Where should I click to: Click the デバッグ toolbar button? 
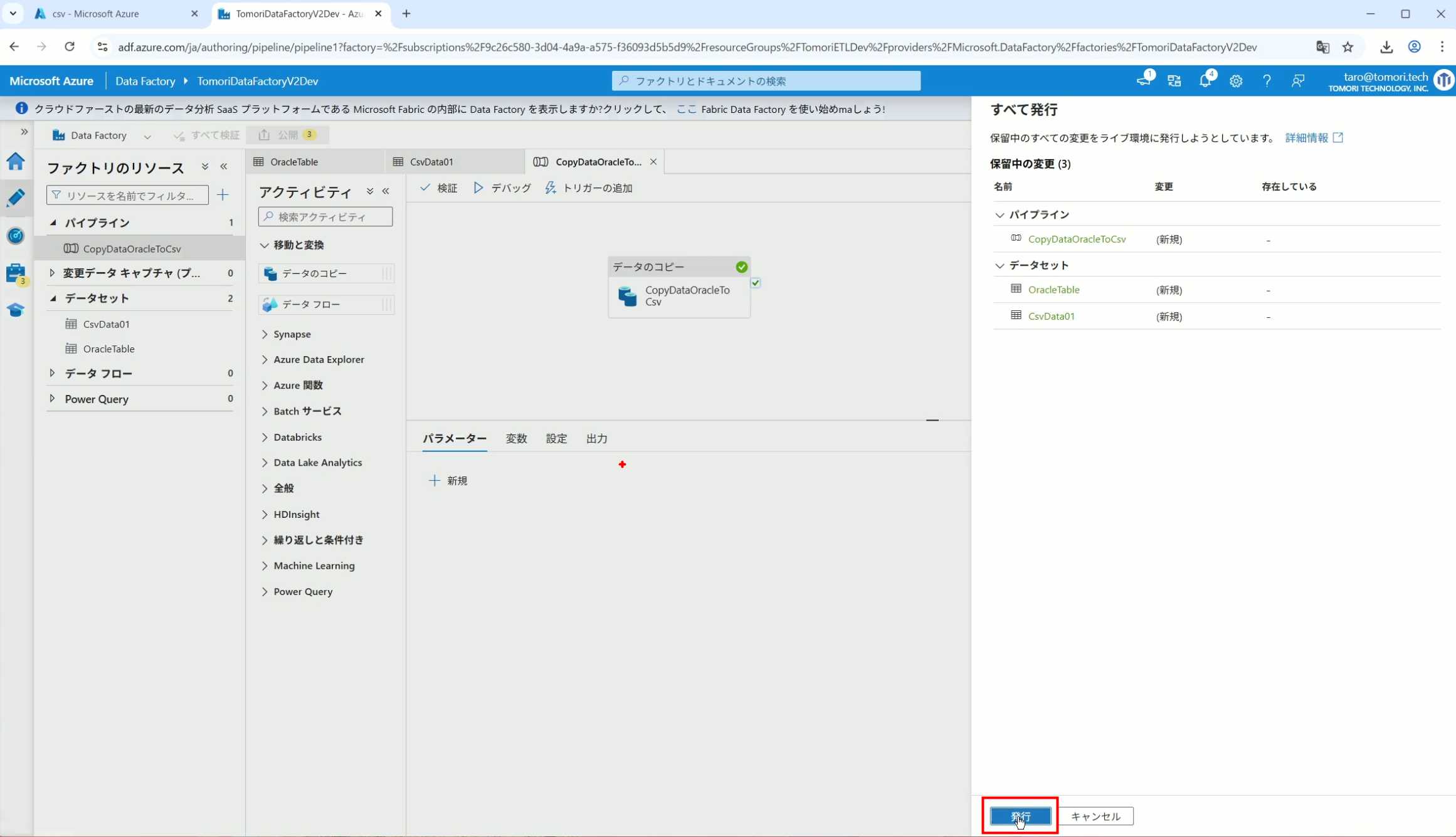click(502, 188)
